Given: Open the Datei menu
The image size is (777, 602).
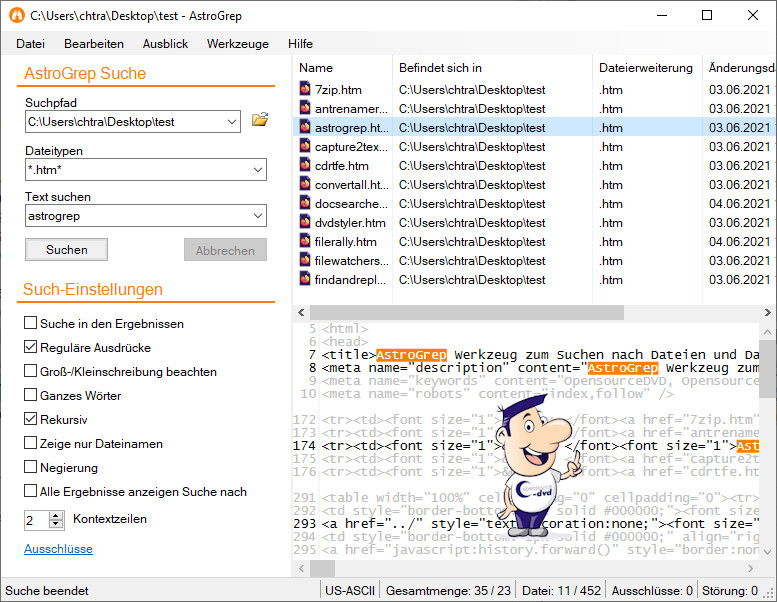Looking at the screenshot, I should click(x=30, y=44).
